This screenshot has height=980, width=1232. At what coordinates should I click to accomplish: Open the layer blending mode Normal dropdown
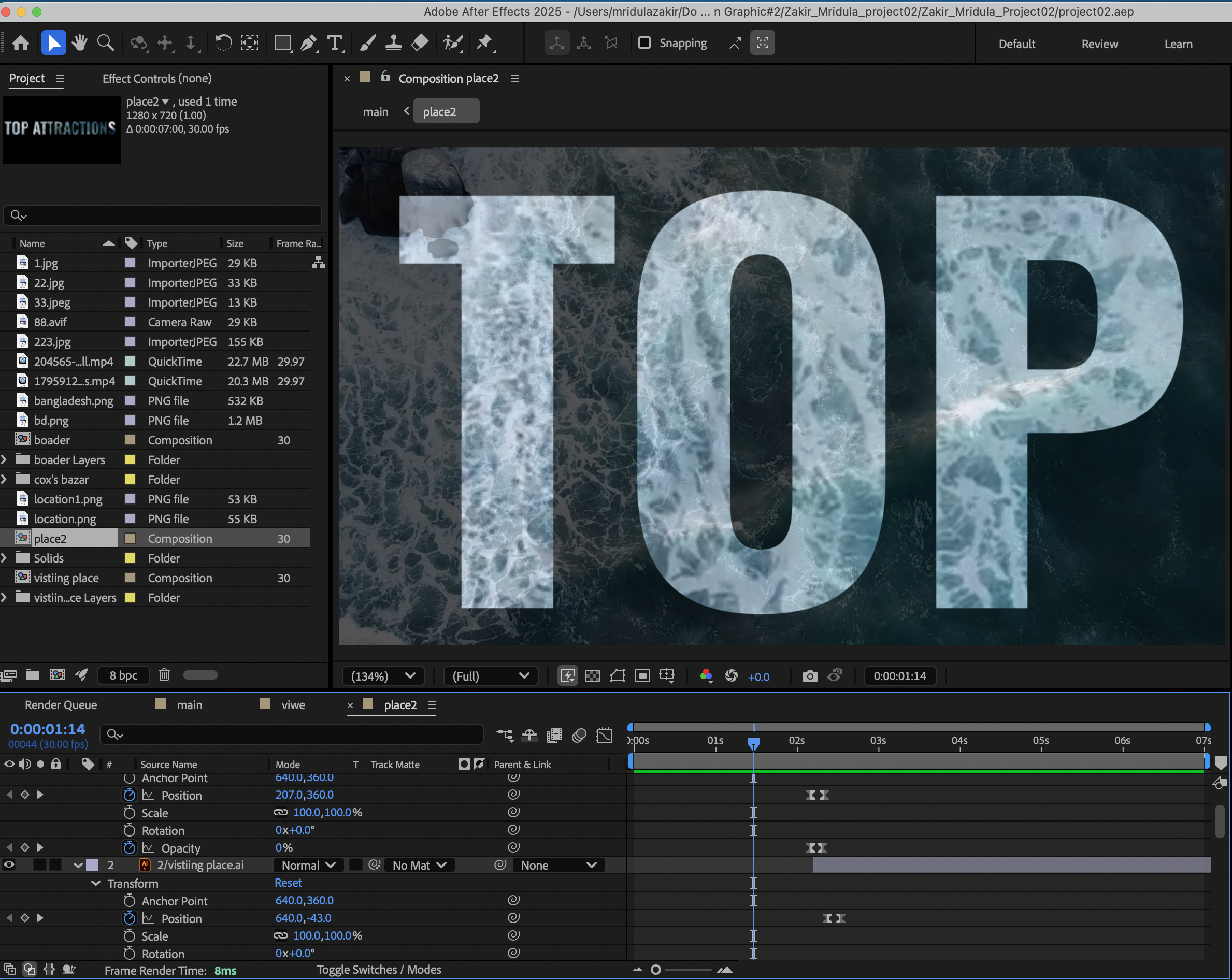308,865
